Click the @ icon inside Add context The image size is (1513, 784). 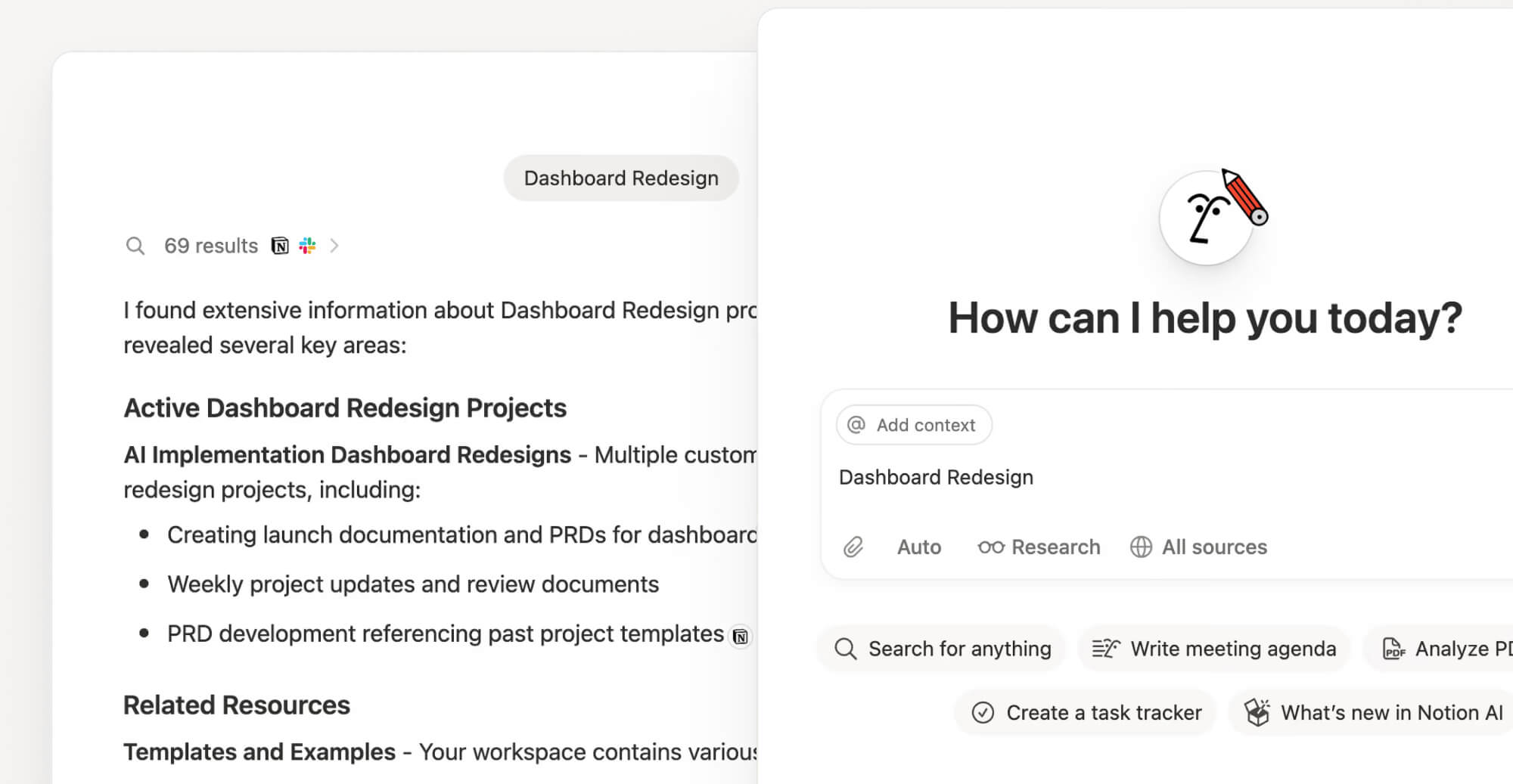(x=856, y=424)
